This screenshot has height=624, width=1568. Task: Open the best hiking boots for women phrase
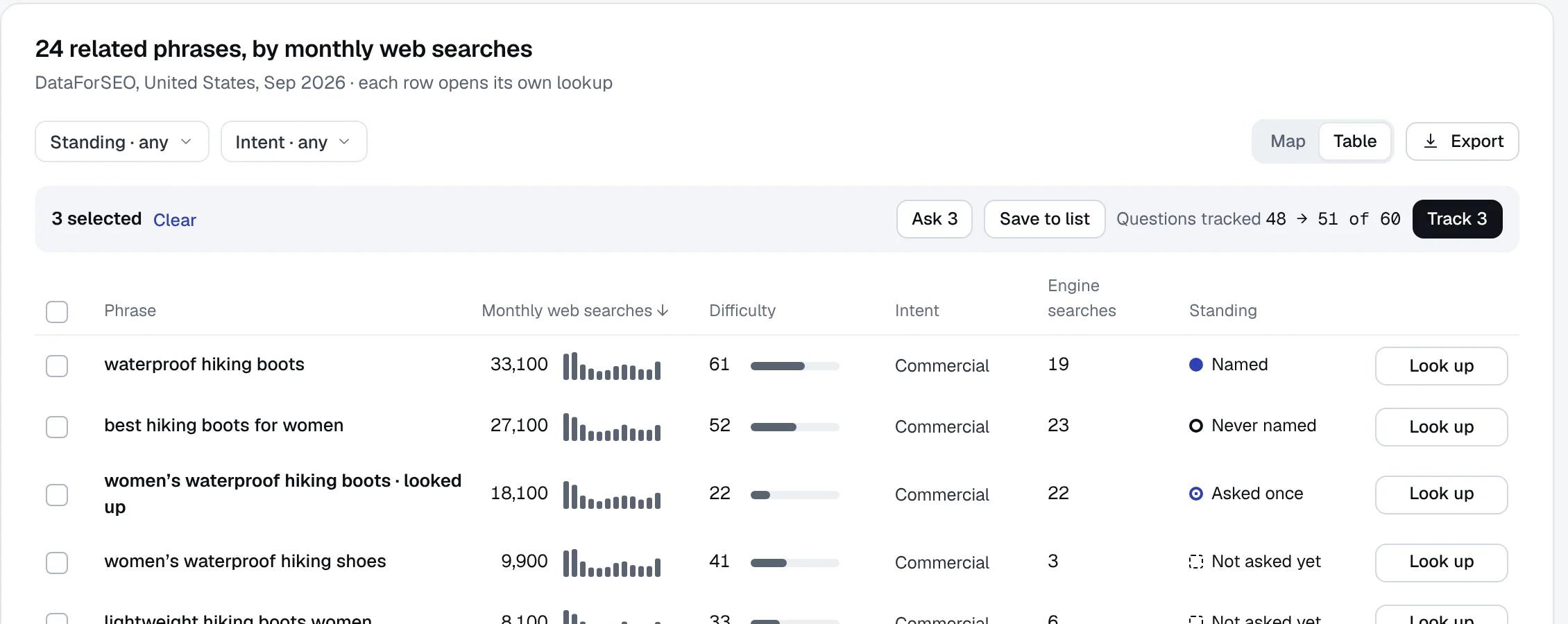223,426
